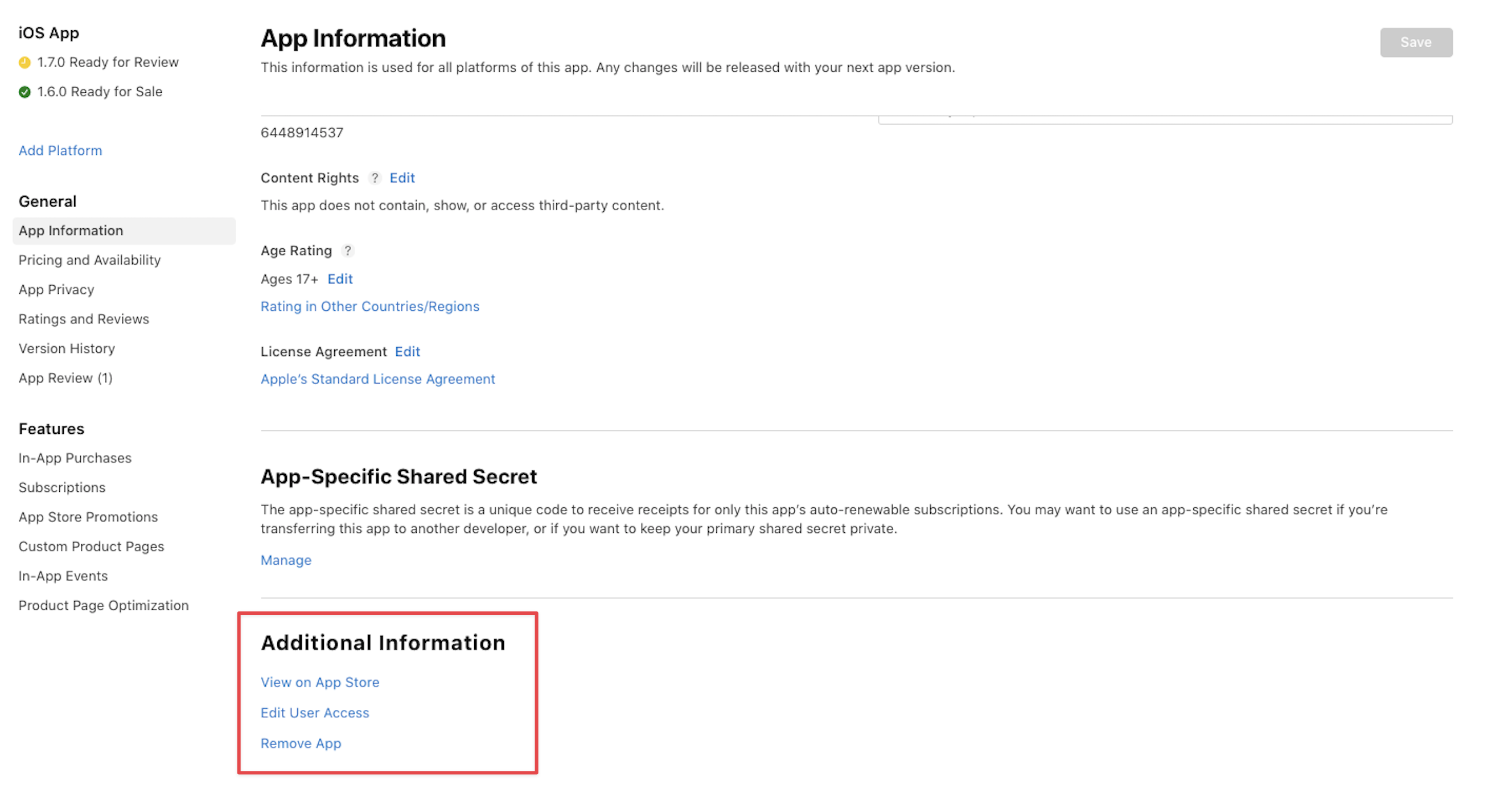Open Pricing and Availability in sidebar

click(x=89, y=260)
